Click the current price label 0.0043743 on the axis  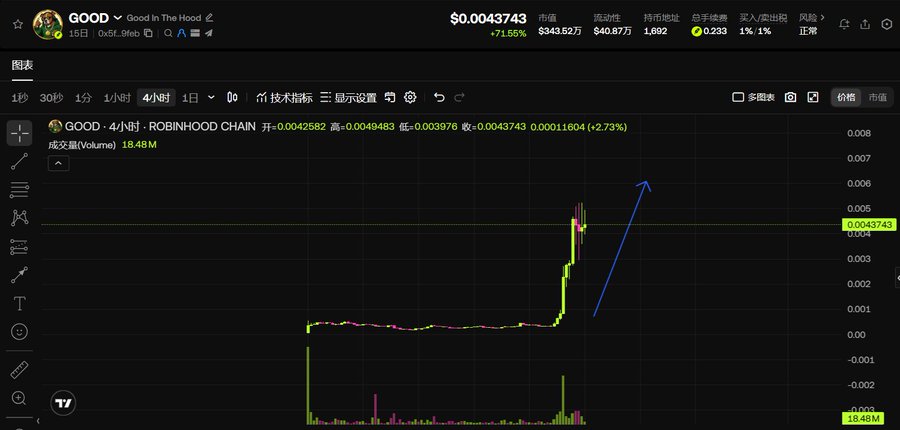click(870, 224)
